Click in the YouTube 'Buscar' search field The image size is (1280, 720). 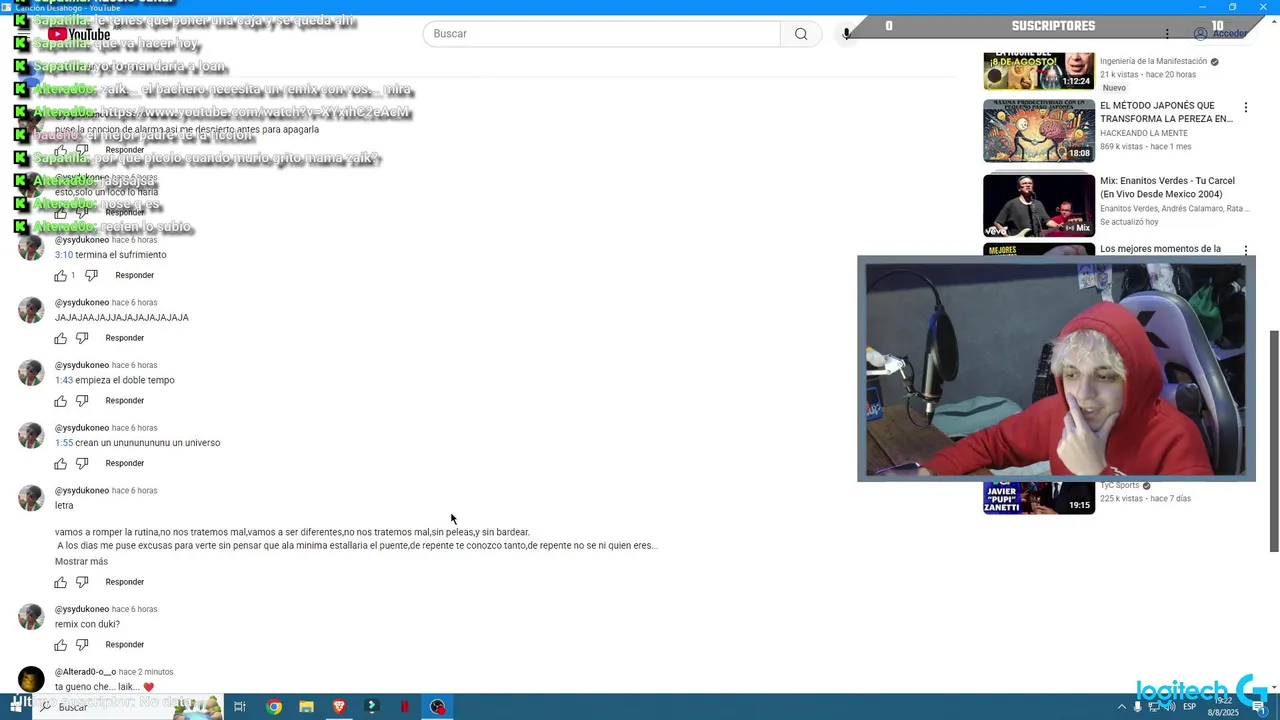pos(601,34)
